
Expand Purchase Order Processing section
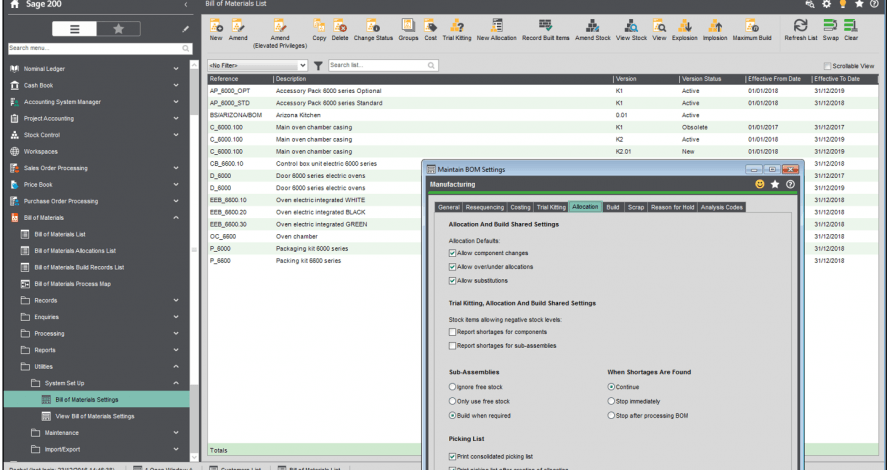(x=176, y=201)
